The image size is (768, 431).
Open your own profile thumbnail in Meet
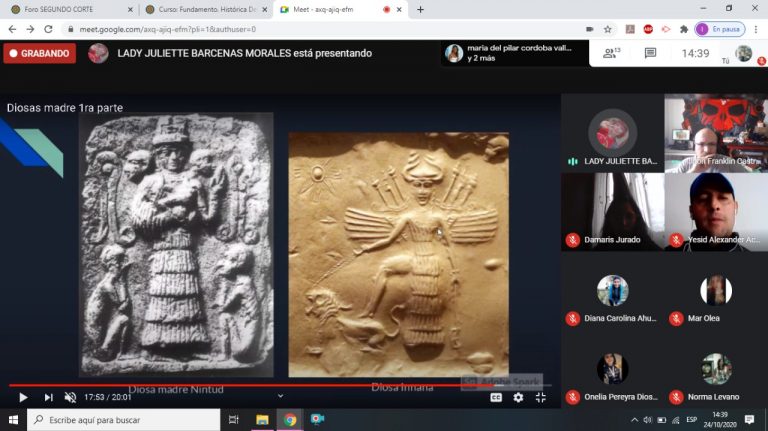click(x=744, y=53)
